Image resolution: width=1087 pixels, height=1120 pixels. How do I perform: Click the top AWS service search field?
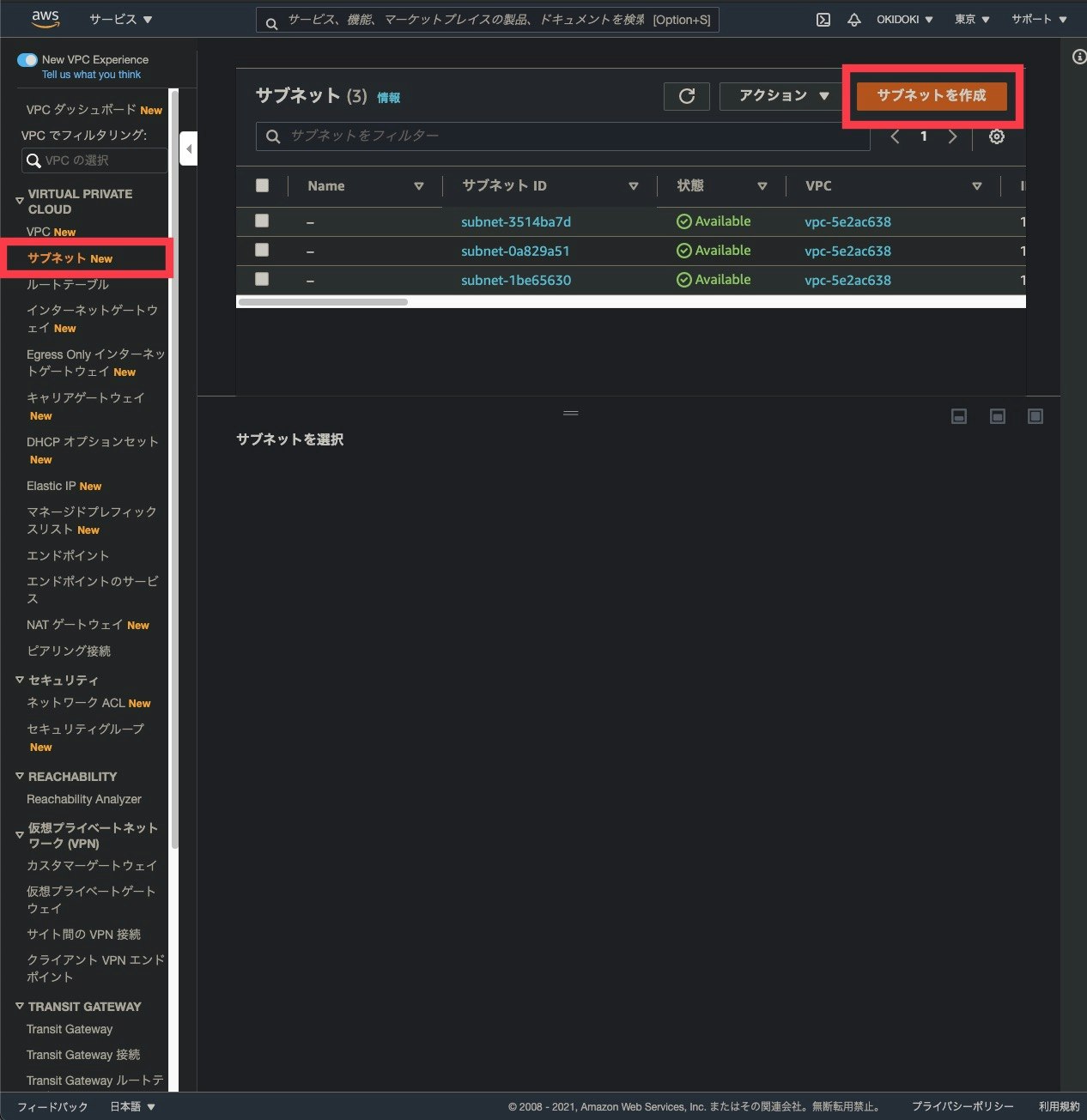(487, 20)
